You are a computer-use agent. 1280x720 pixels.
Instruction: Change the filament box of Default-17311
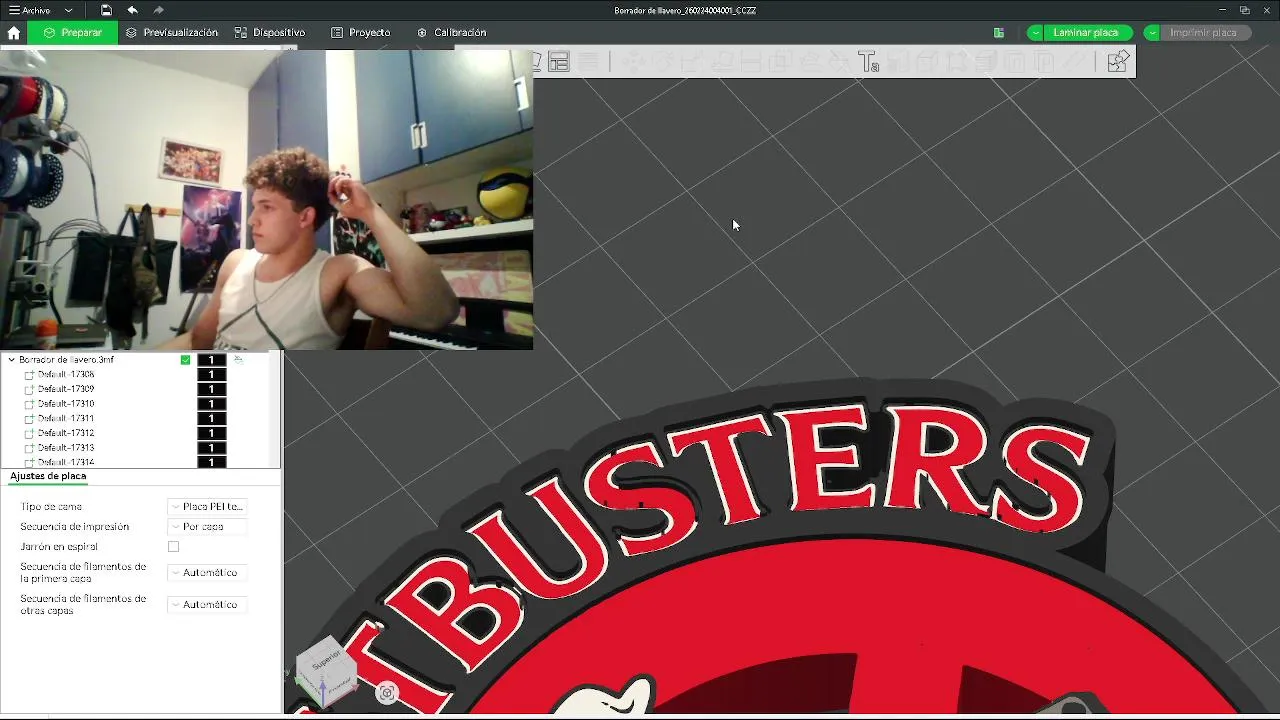[211, 419]
